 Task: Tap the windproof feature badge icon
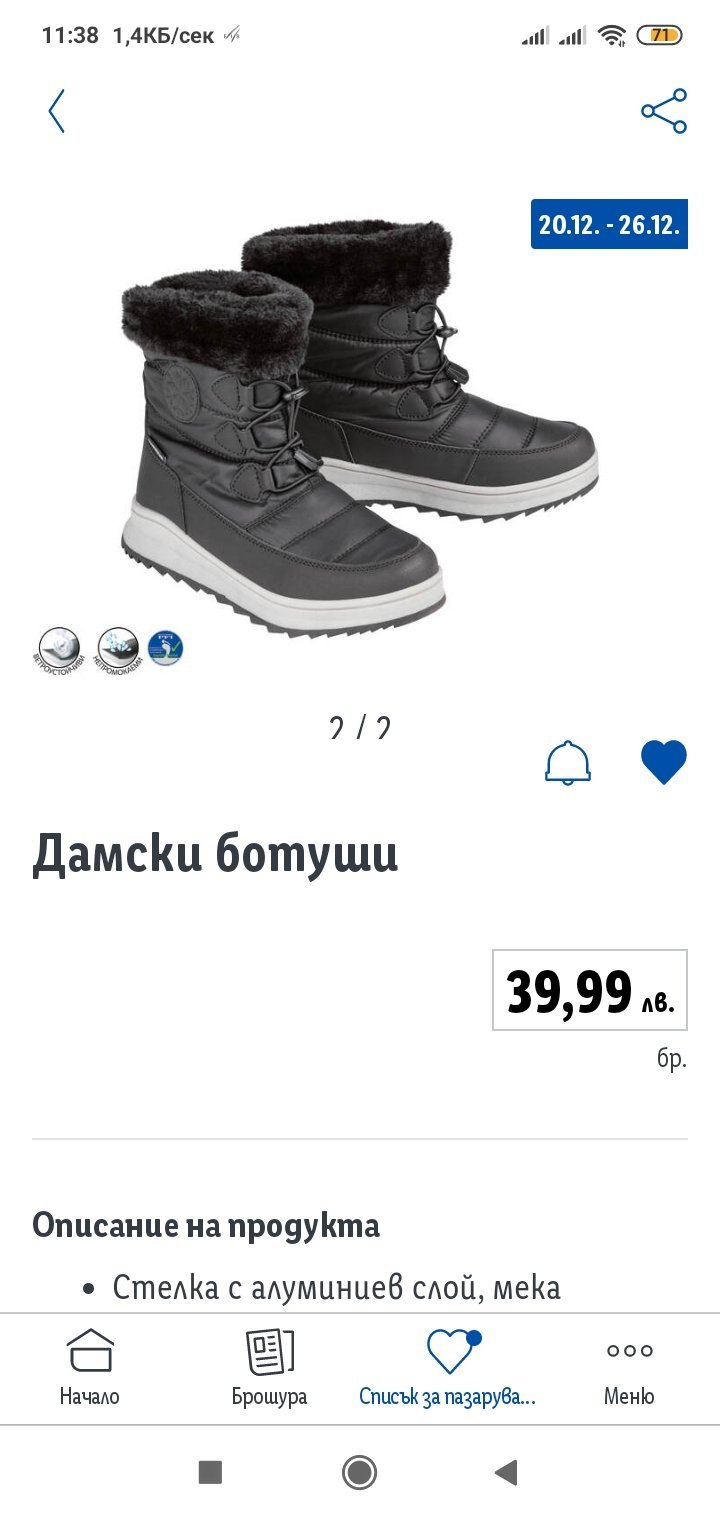(57, 650)
